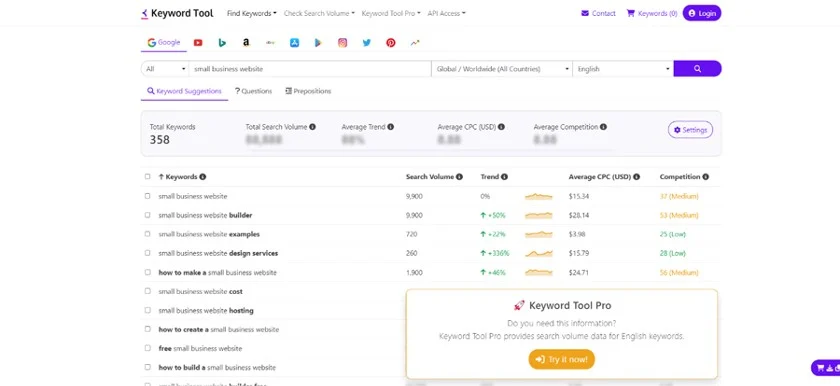Click the +336% trend value

click(x=495, y=253)
